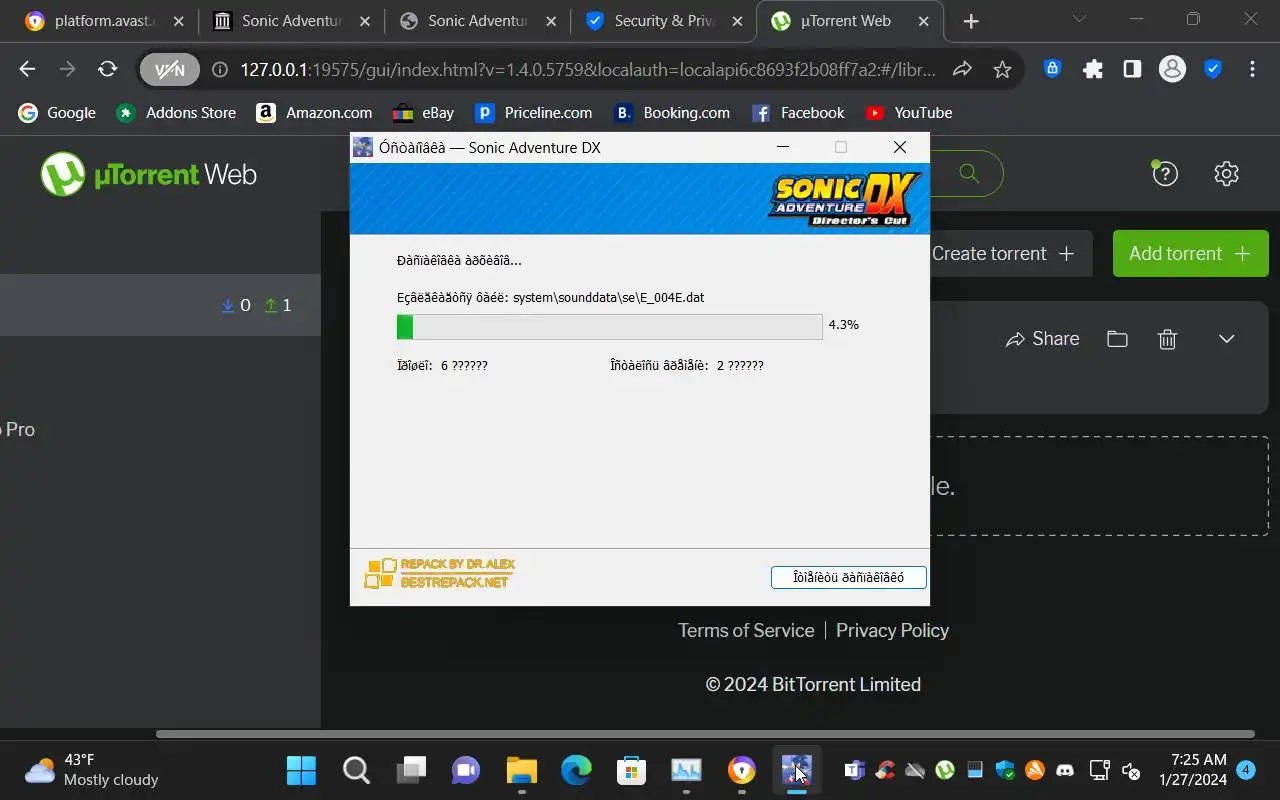Open the Terms of Service link
1280x800 pixels.
click(746, 630)
